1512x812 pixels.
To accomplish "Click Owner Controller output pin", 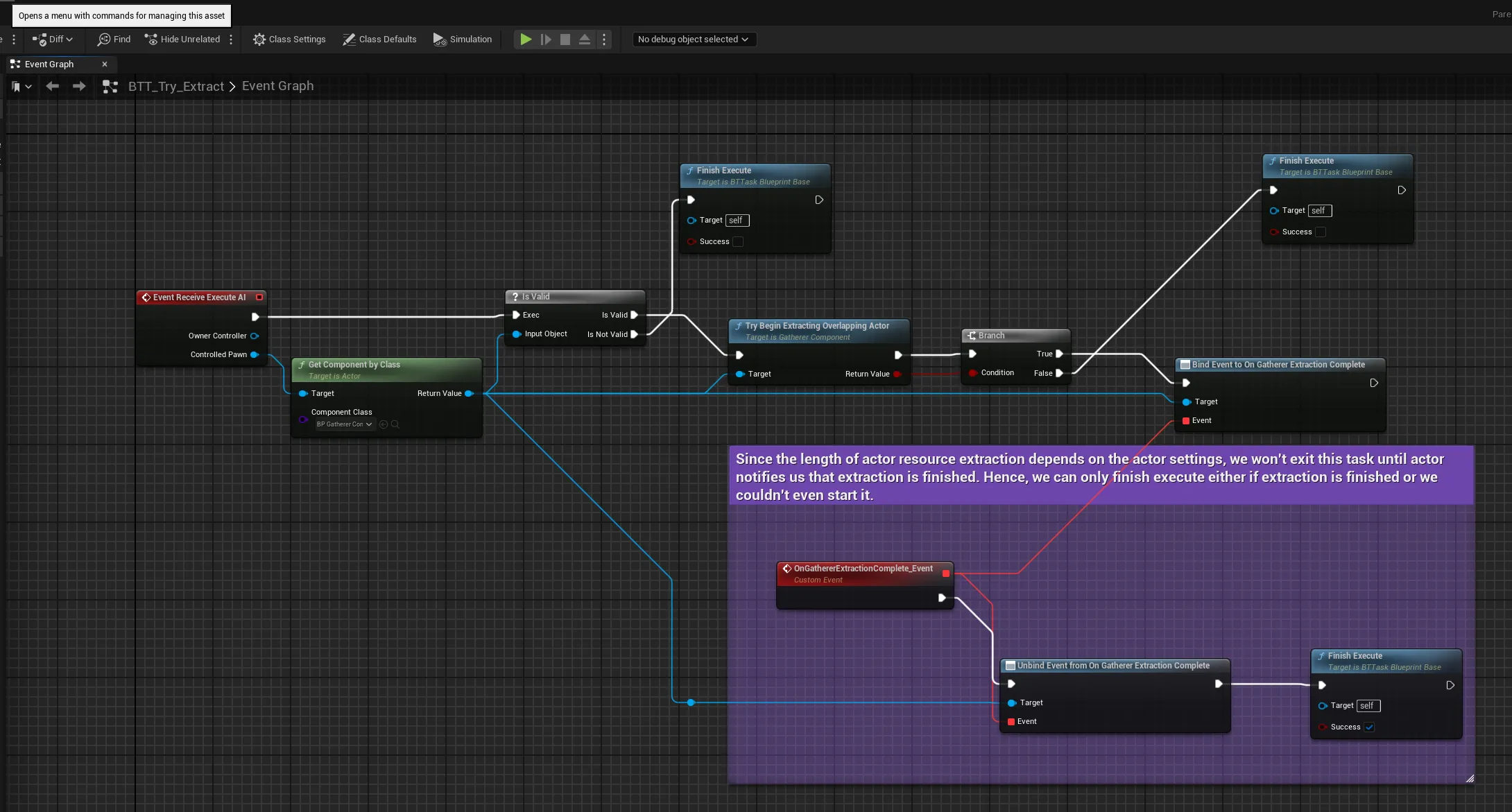I will pos(255,336).
